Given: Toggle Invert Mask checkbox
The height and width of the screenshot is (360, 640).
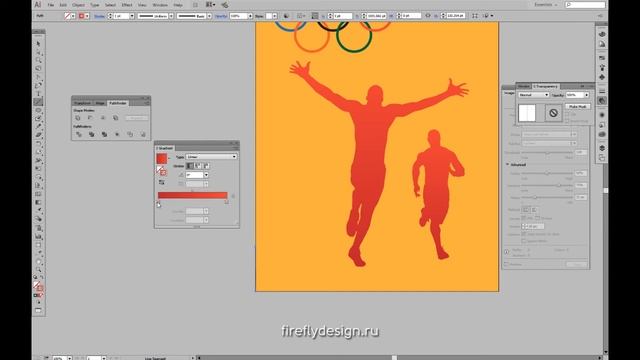Looking at the screenshot, I should coord(567,121).
